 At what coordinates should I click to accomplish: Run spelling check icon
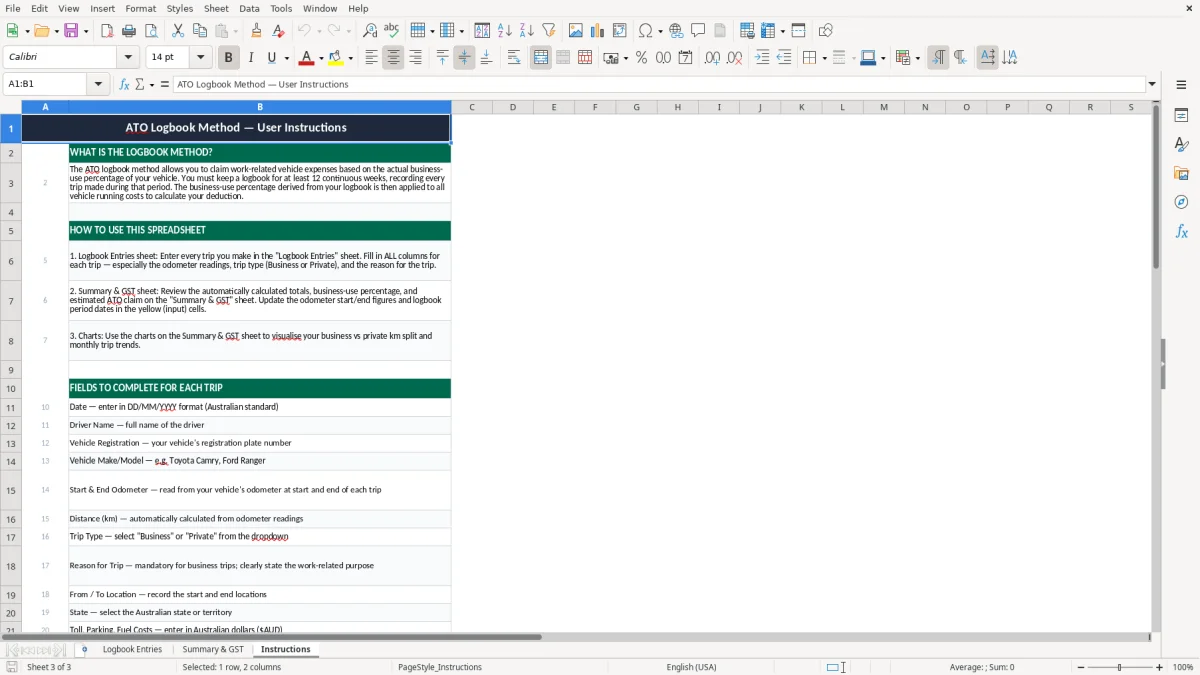point(392,31)
